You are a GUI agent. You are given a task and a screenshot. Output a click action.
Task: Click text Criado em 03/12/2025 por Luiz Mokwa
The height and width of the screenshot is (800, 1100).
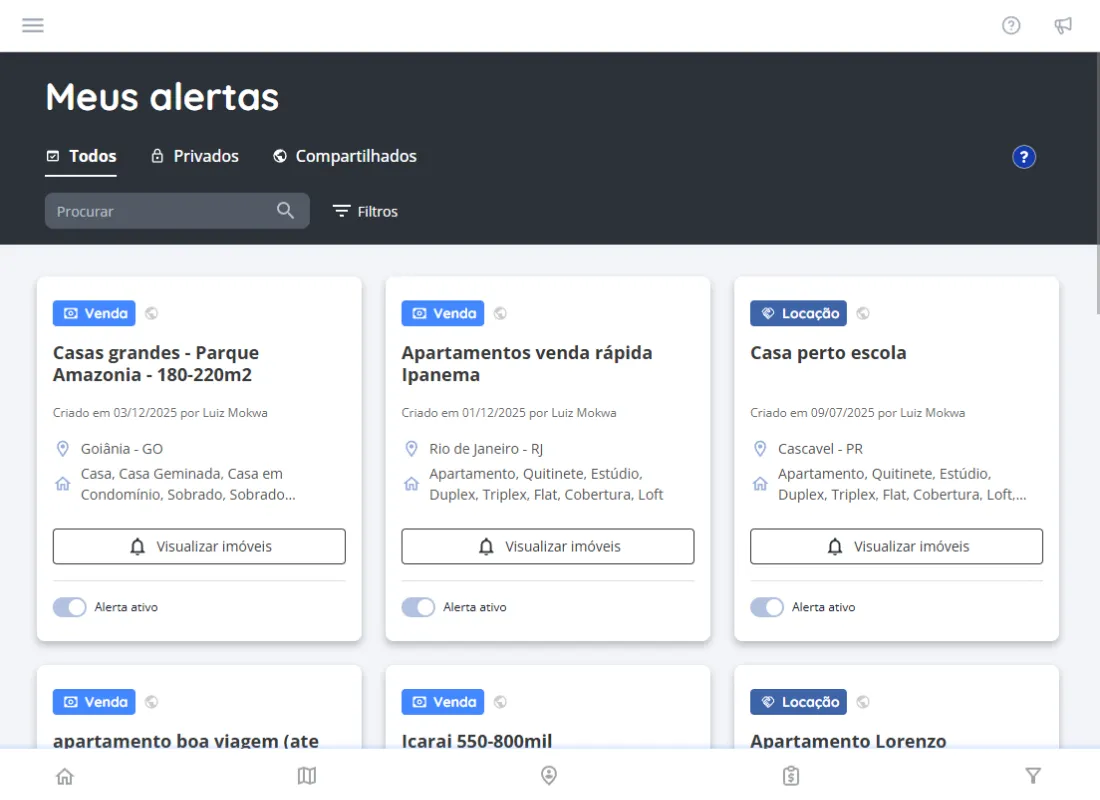(x=160, y=413)
